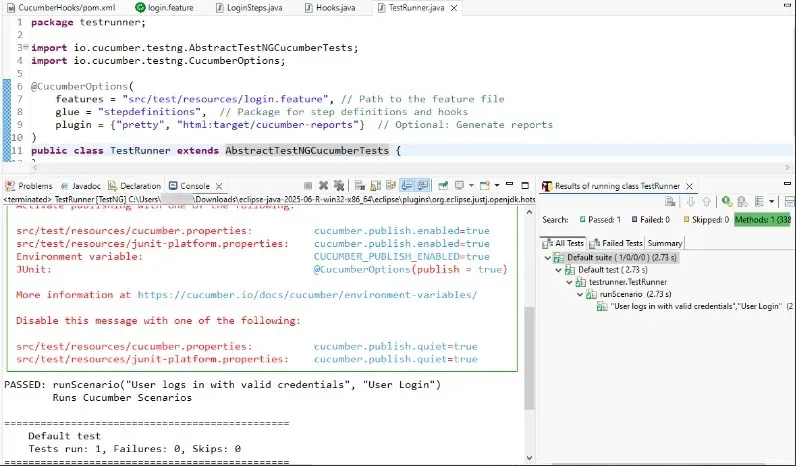Rerun last TestNG test
Image resolution: width=796 pixels, height=466 pixels.
727,202
